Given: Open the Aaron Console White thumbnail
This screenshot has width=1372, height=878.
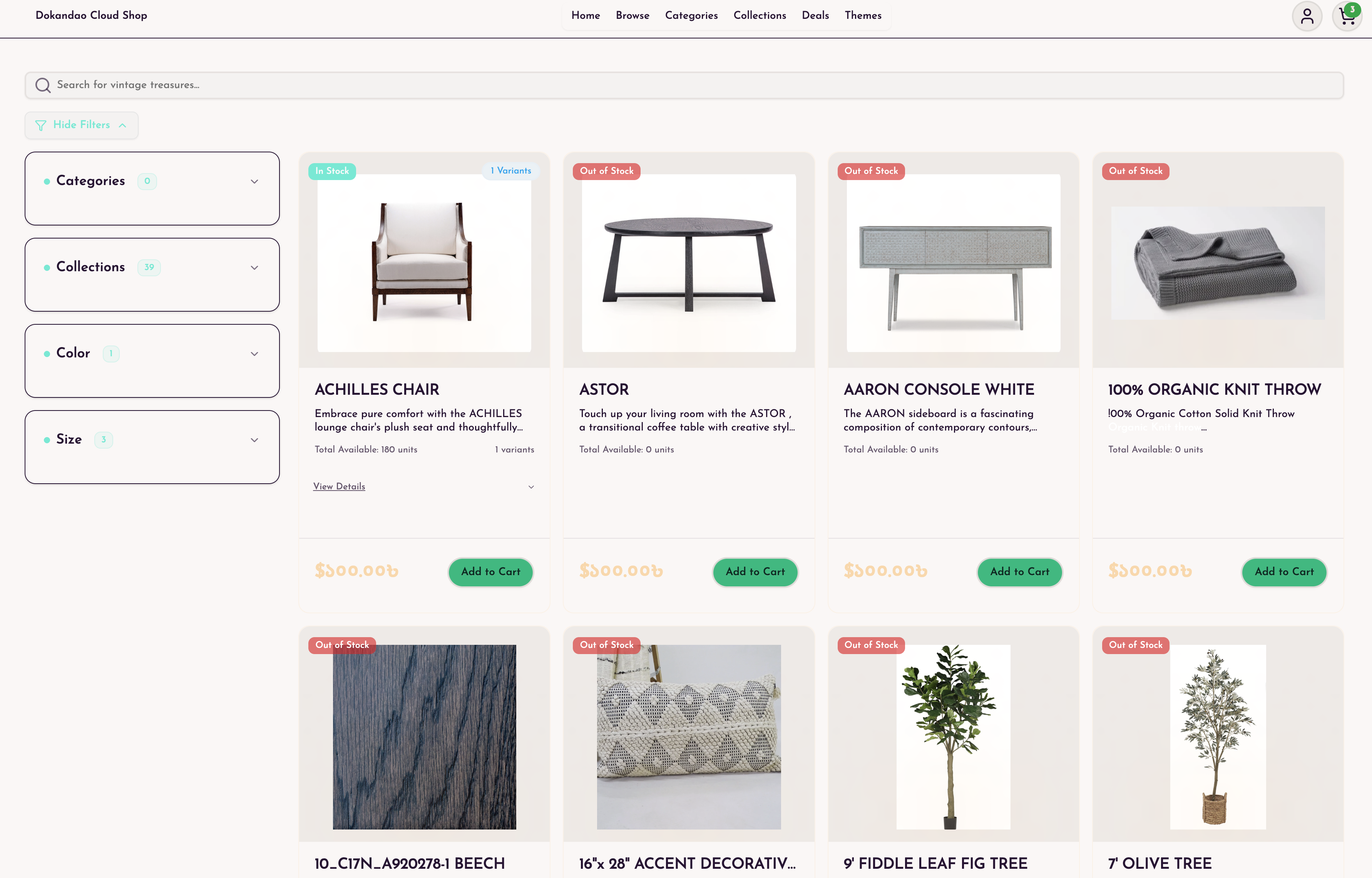Looking at the screenshot, I should pyautogui.click(x=953, y=263).
